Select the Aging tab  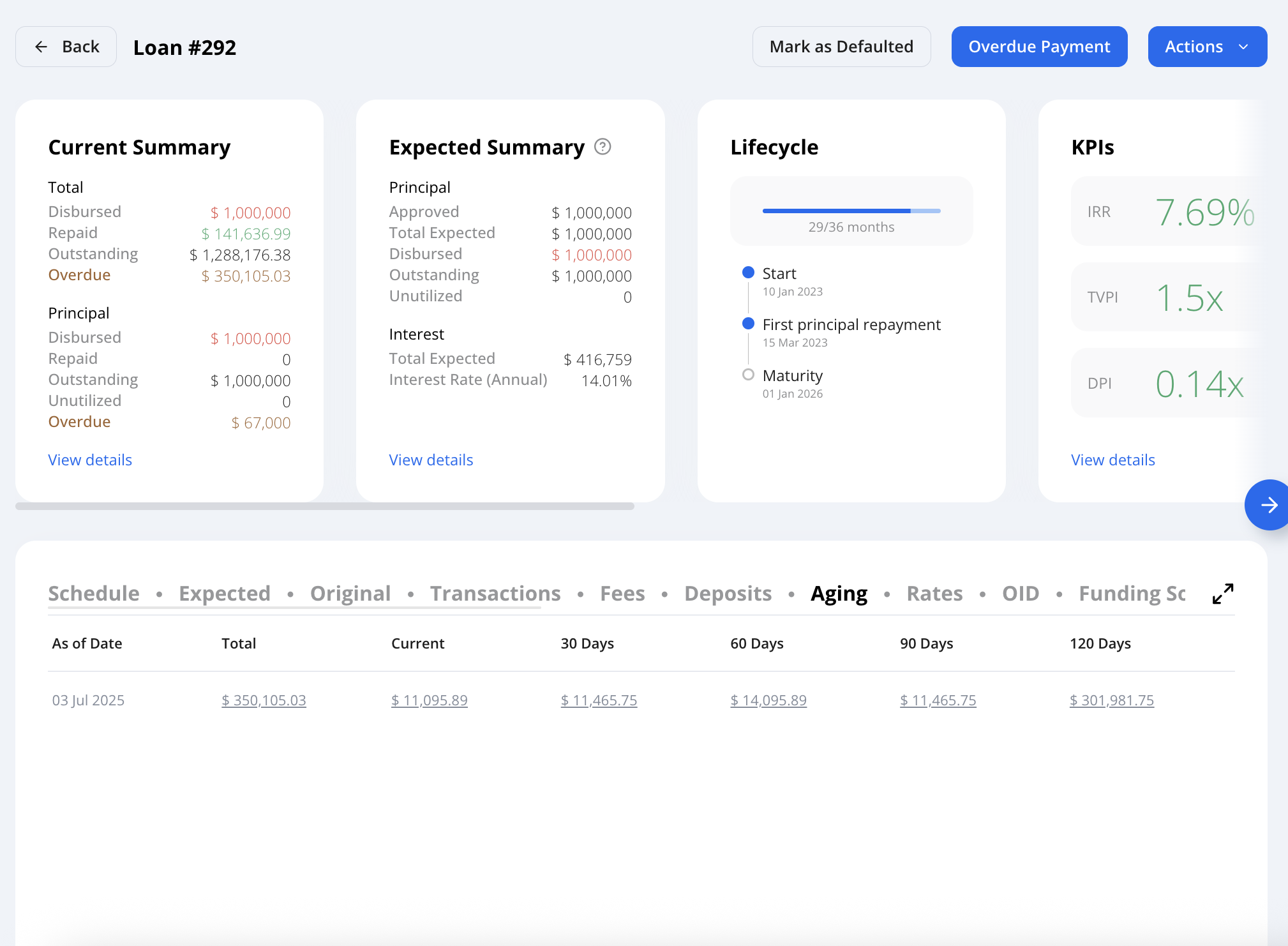pos(839,594)
